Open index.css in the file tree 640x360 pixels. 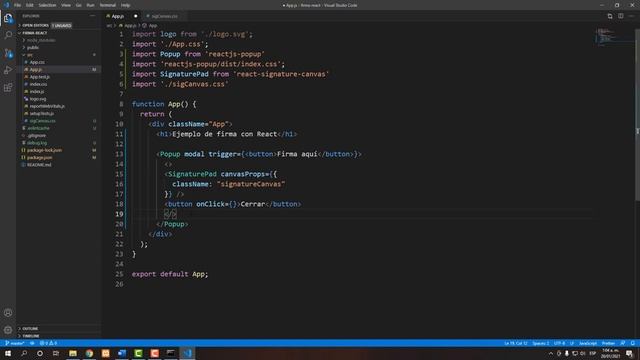38,84
